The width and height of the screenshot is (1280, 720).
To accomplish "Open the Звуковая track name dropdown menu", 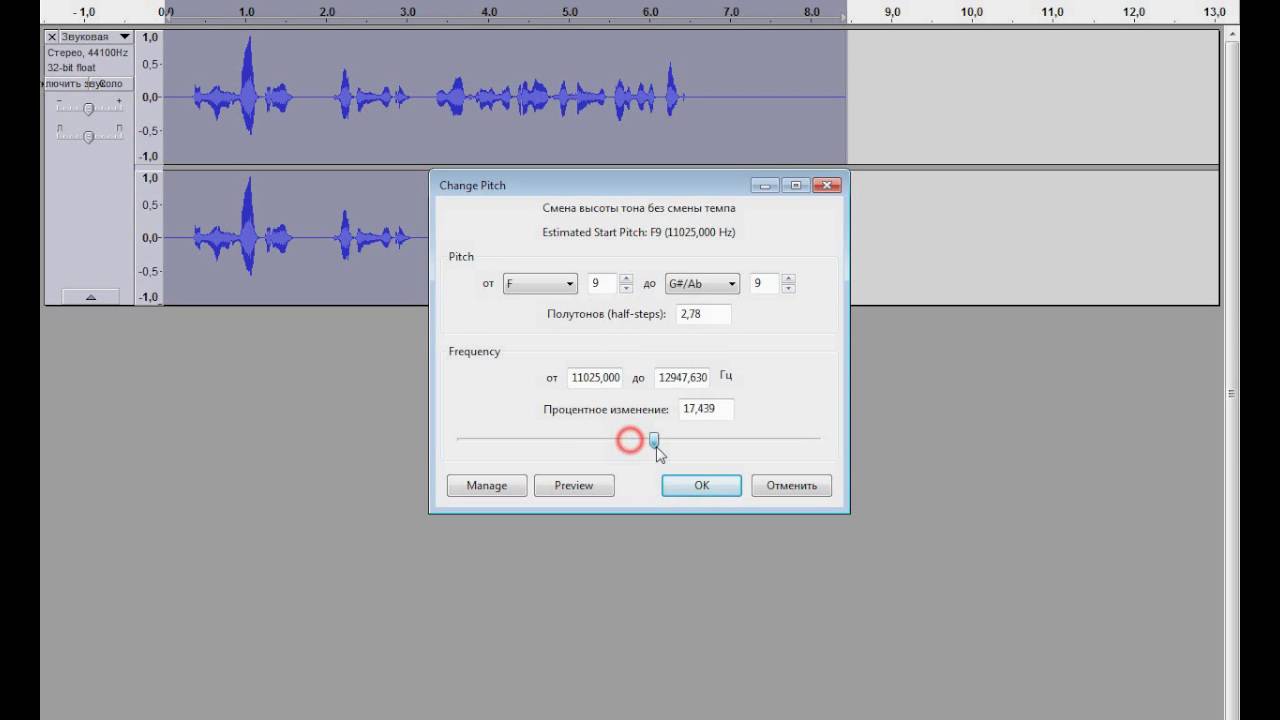I will click(x=95, y=37).
